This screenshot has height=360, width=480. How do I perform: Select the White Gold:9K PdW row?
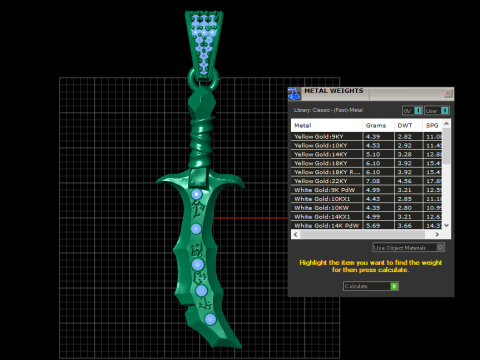pyautogui.click(x=367, y=190)
